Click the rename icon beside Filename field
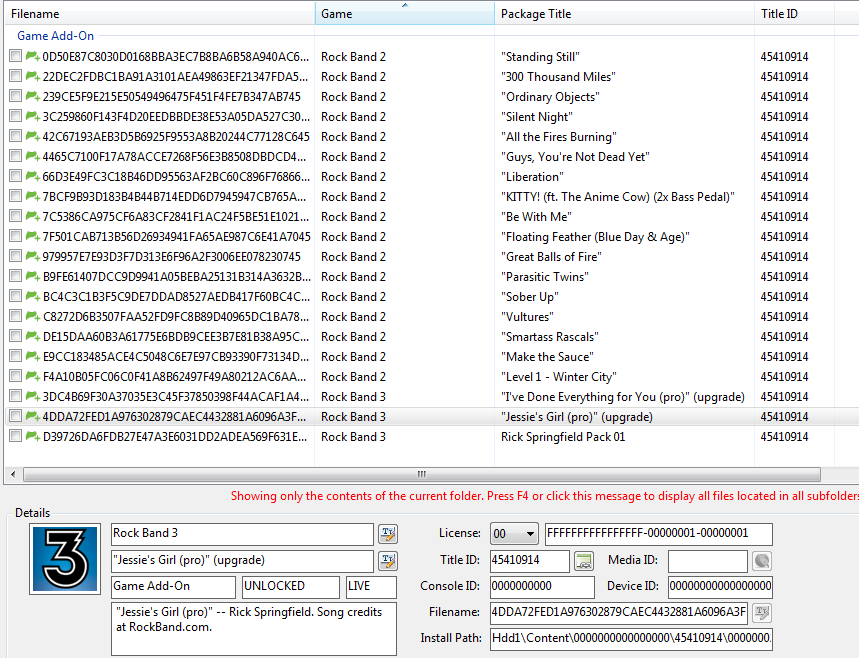Image resolution: width=859 pixels, height=658 pixels. click(x=762, y=612)
